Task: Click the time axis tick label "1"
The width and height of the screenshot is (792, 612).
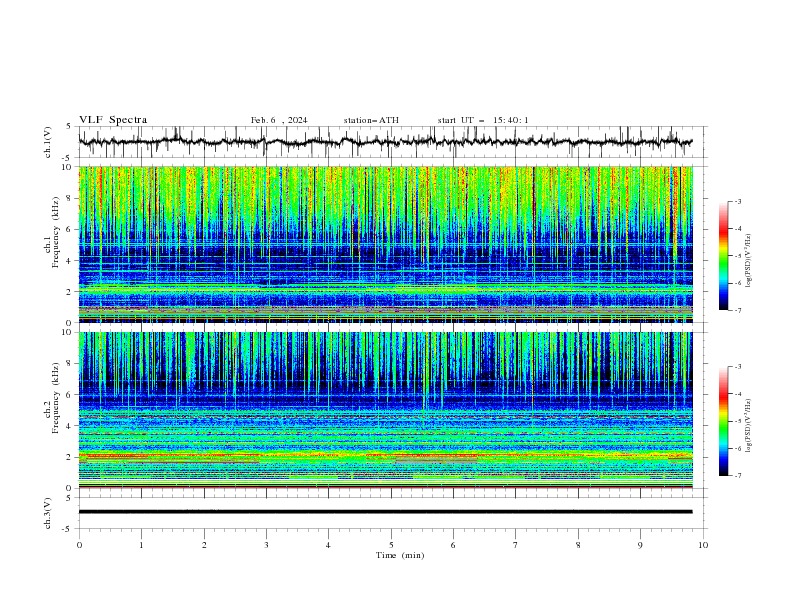Action: (141, 545)
